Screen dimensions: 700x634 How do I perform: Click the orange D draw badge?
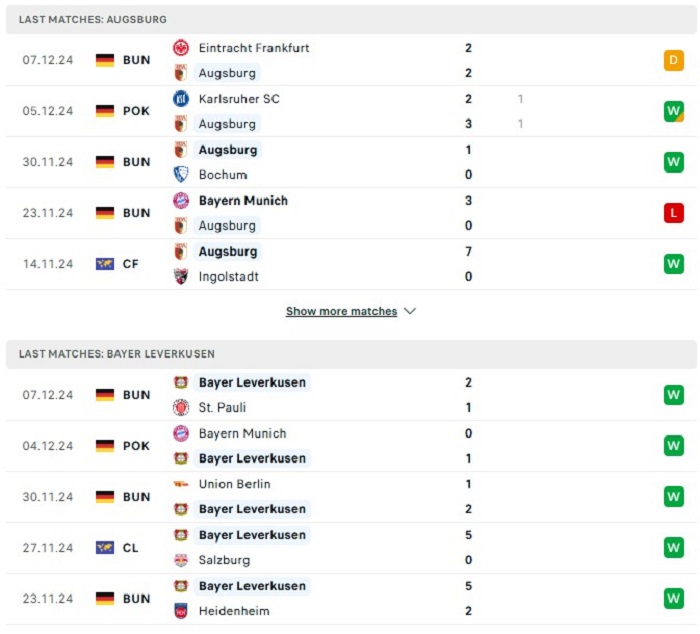coord(673,60)
